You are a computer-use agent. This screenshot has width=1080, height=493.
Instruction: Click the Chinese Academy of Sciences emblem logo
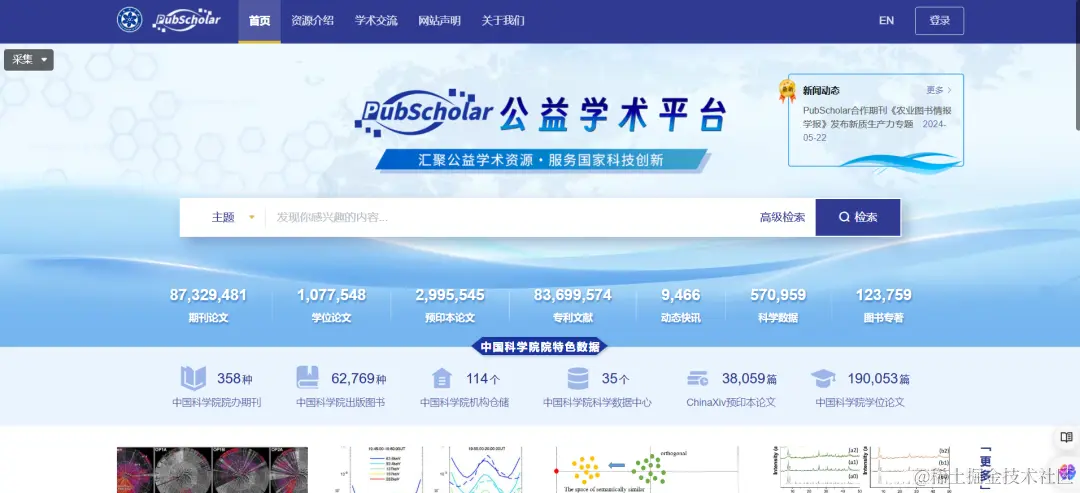(x=129, y=20)
